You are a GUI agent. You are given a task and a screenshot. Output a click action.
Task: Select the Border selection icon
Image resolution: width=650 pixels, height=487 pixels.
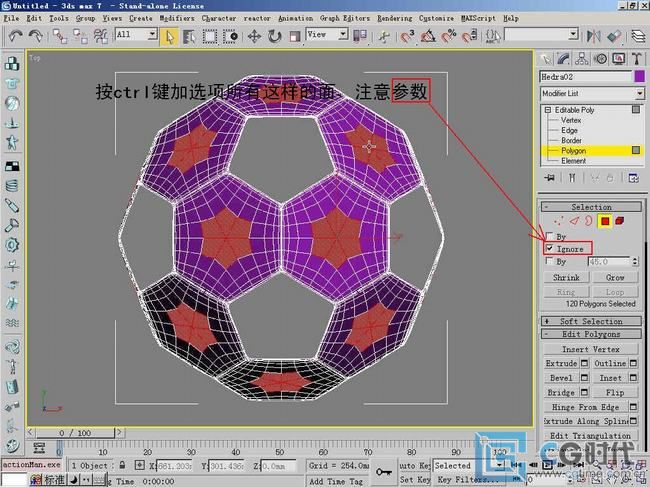pos(588,221)
